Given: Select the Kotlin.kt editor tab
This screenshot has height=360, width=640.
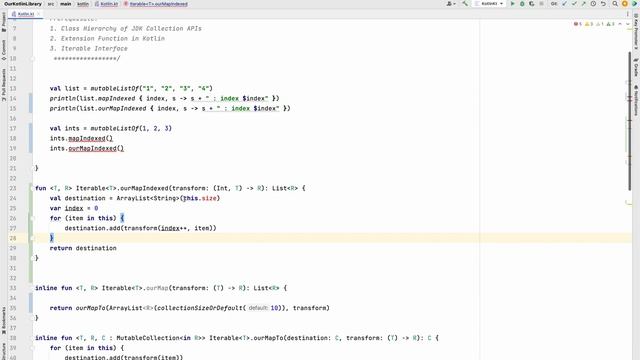Looking at the screenshot, I should tap(26, 14).
